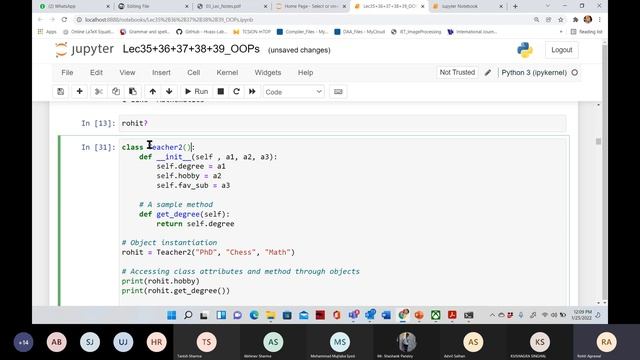Open the +14 more participants bubble
This screenshot has height=360, width=640.
(x=24, y=342)
